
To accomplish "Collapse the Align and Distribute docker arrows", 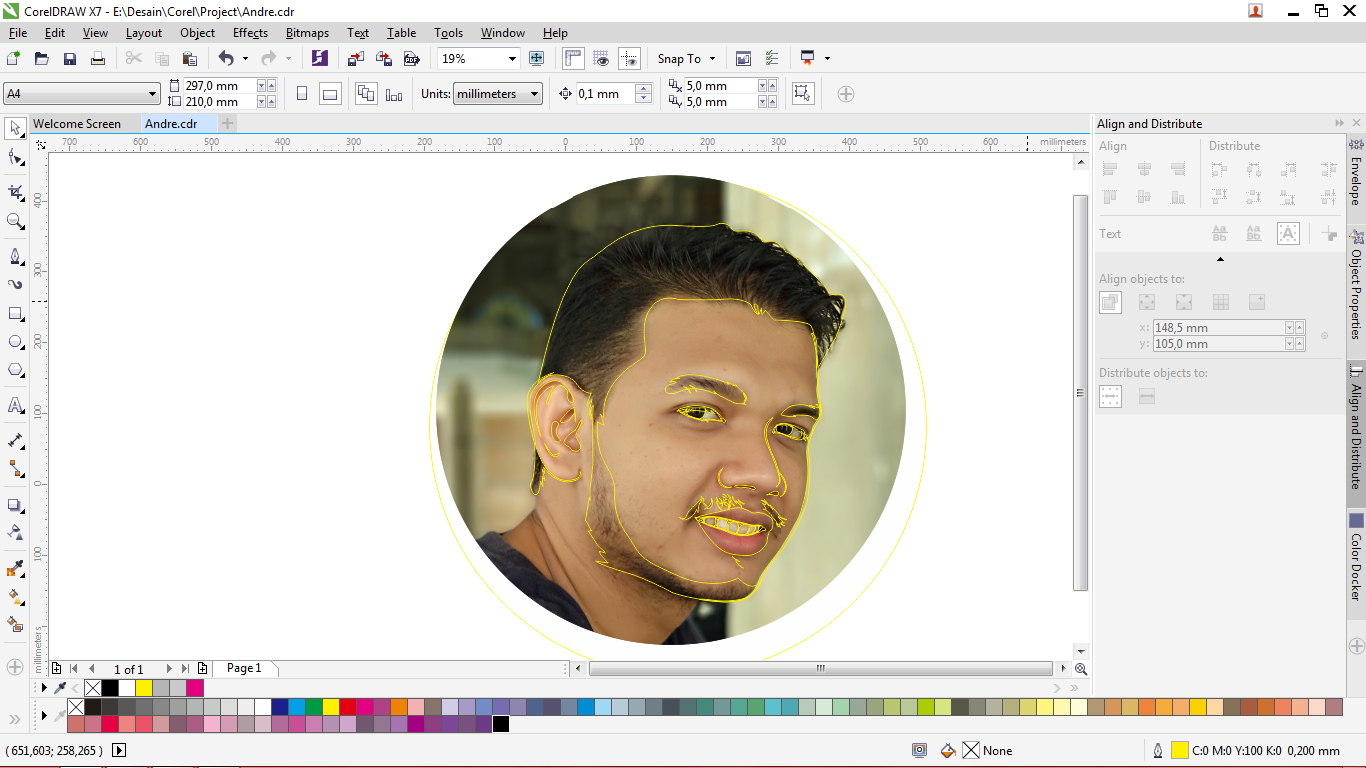I will [x=1340, y=123].
